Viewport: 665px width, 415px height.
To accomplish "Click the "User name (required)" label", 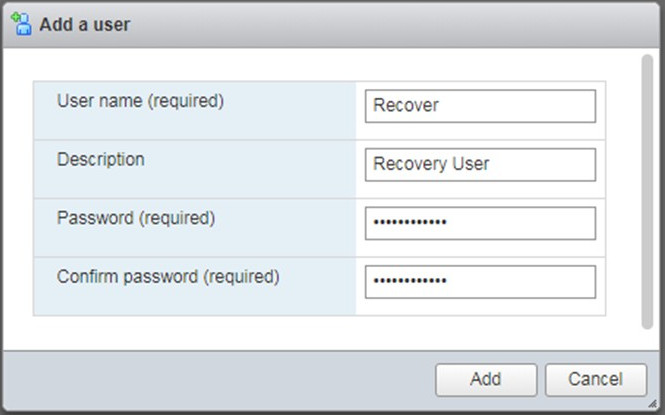I will click(140, 101).
